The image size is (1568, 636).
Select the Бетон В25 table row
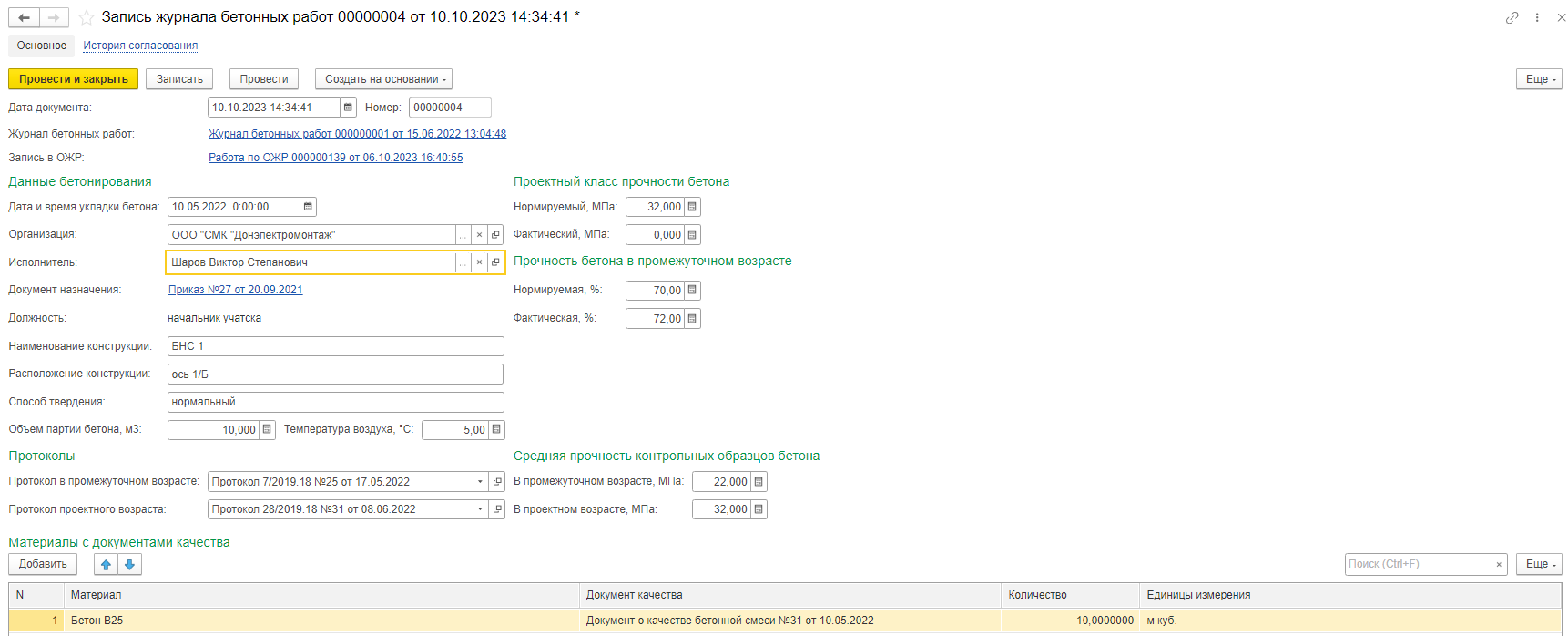coord(319,621)
